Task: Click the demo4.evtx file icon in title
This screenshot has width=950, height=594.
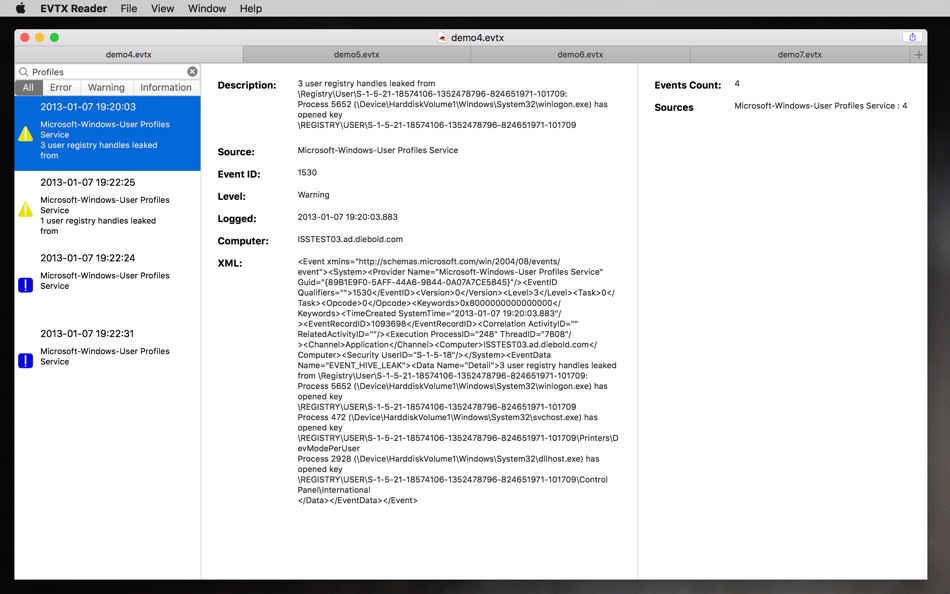Action: [x=442, y=38]
